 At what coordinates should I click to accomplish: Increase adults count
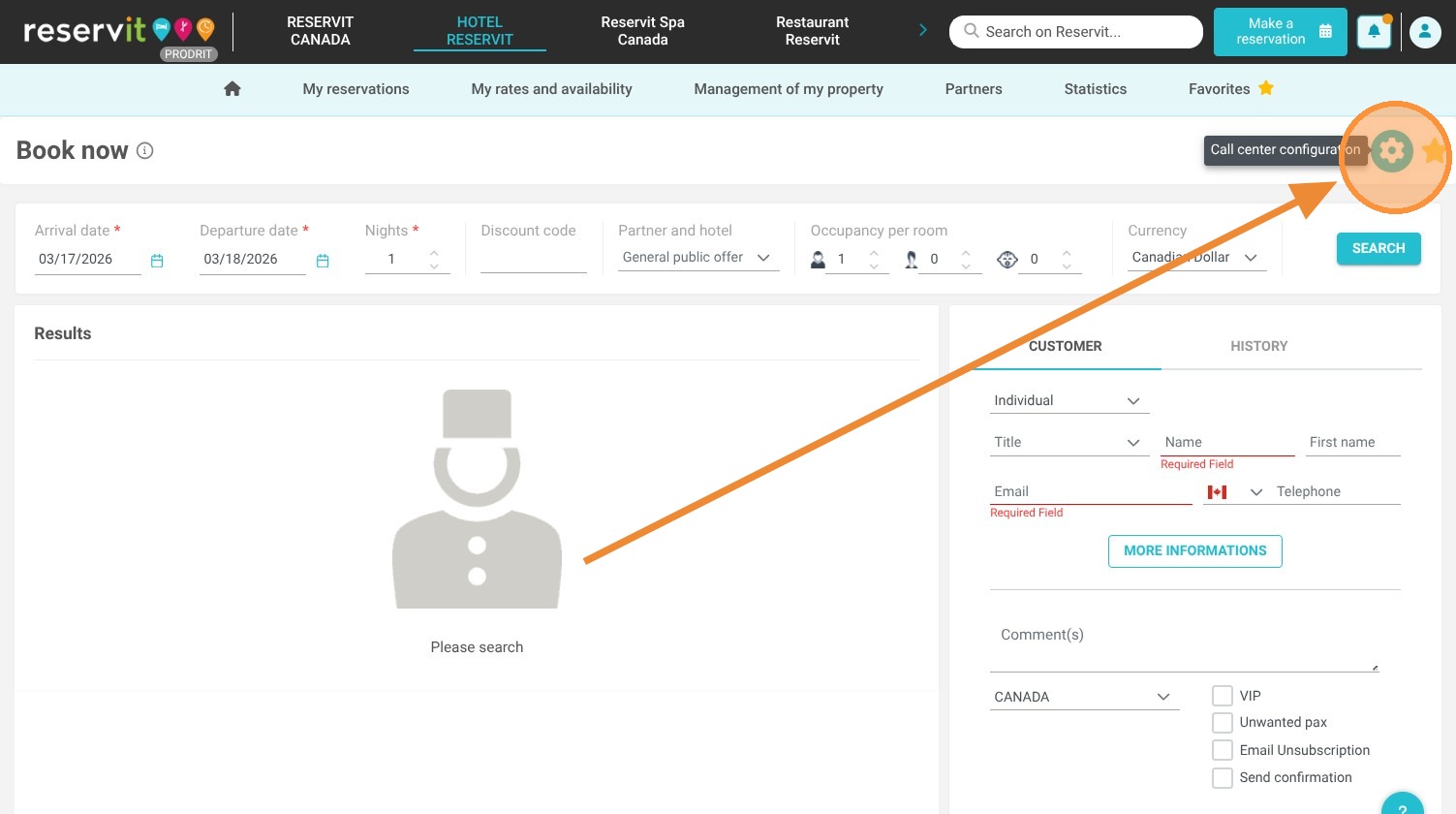874,253
